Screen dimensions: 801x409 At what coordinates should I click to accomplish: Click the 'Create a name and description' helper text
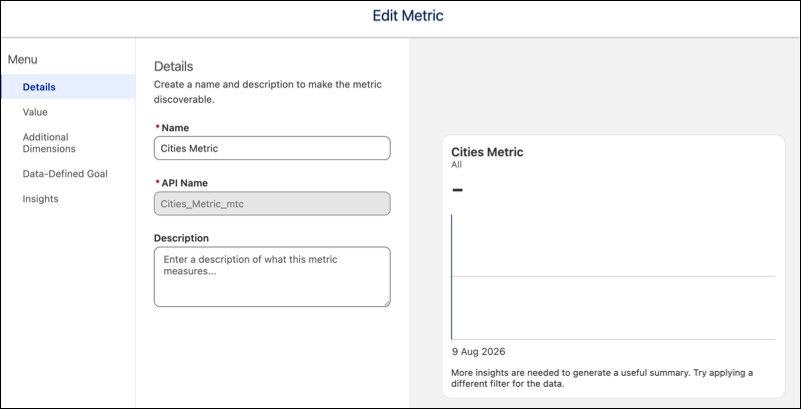(268, 92)
